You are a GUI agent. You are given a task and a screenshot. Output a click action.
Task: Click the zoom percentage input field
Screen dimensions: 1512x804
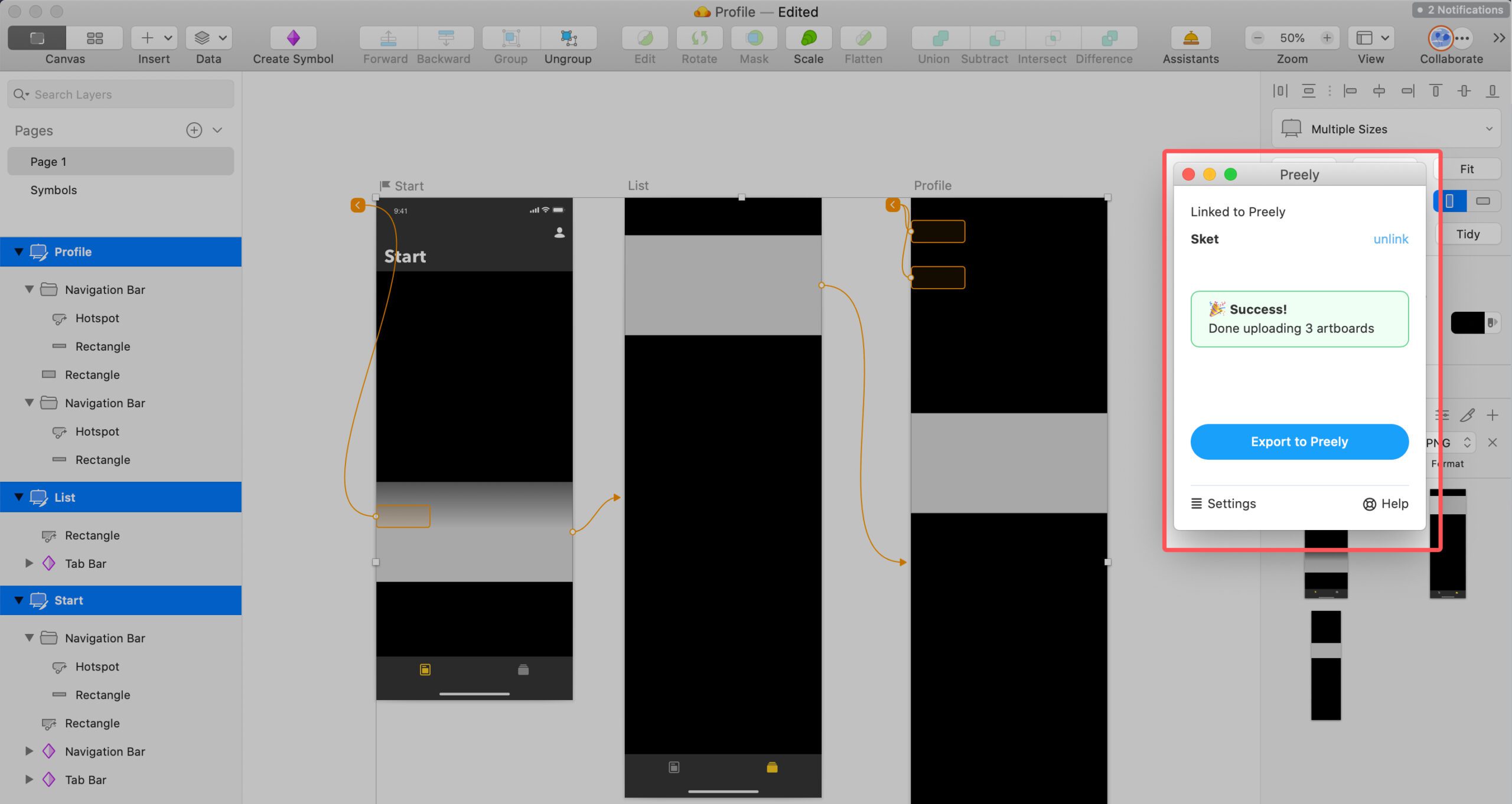1291,37
